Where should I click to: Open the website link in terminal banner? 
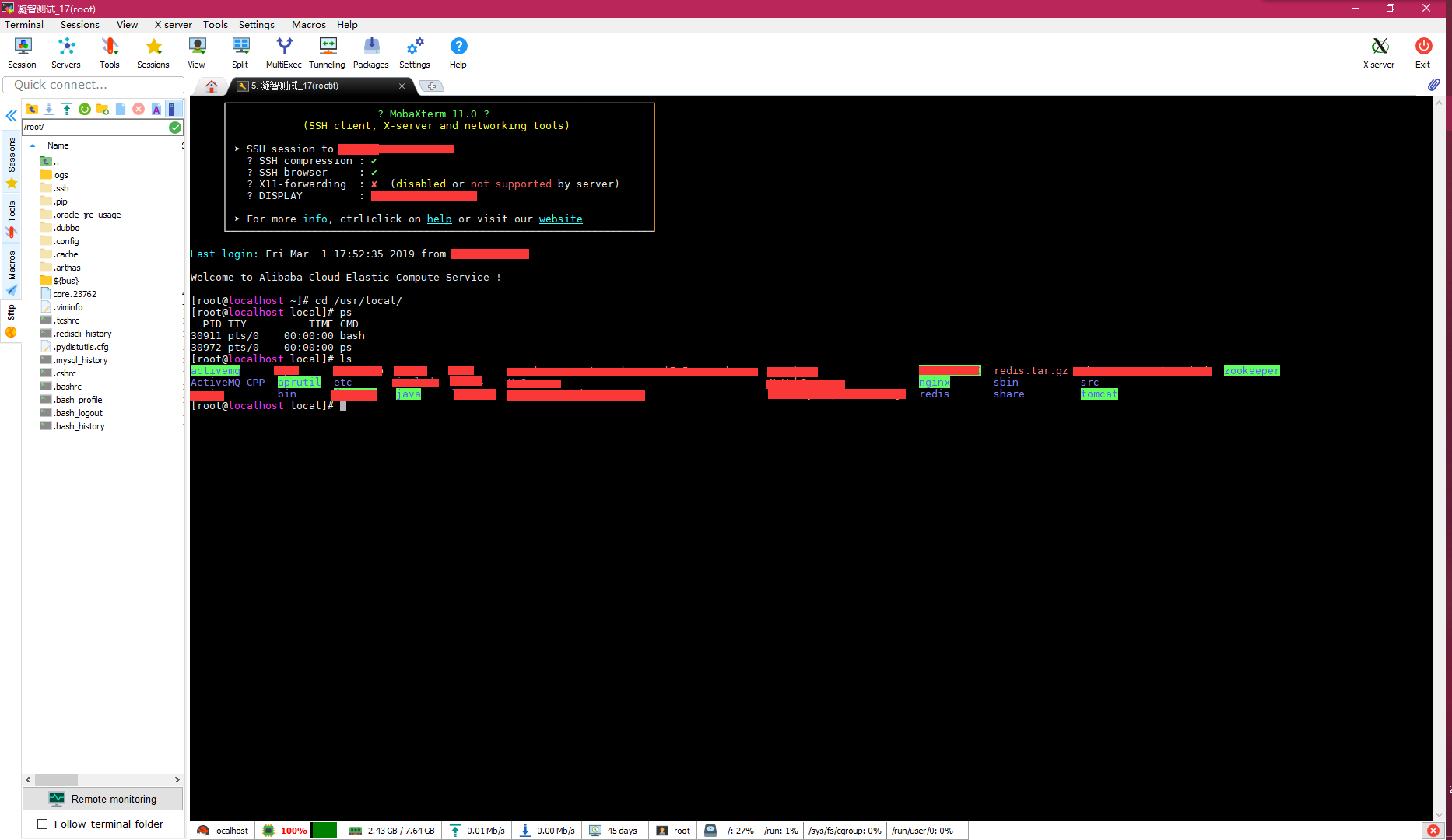click(560, 219)
